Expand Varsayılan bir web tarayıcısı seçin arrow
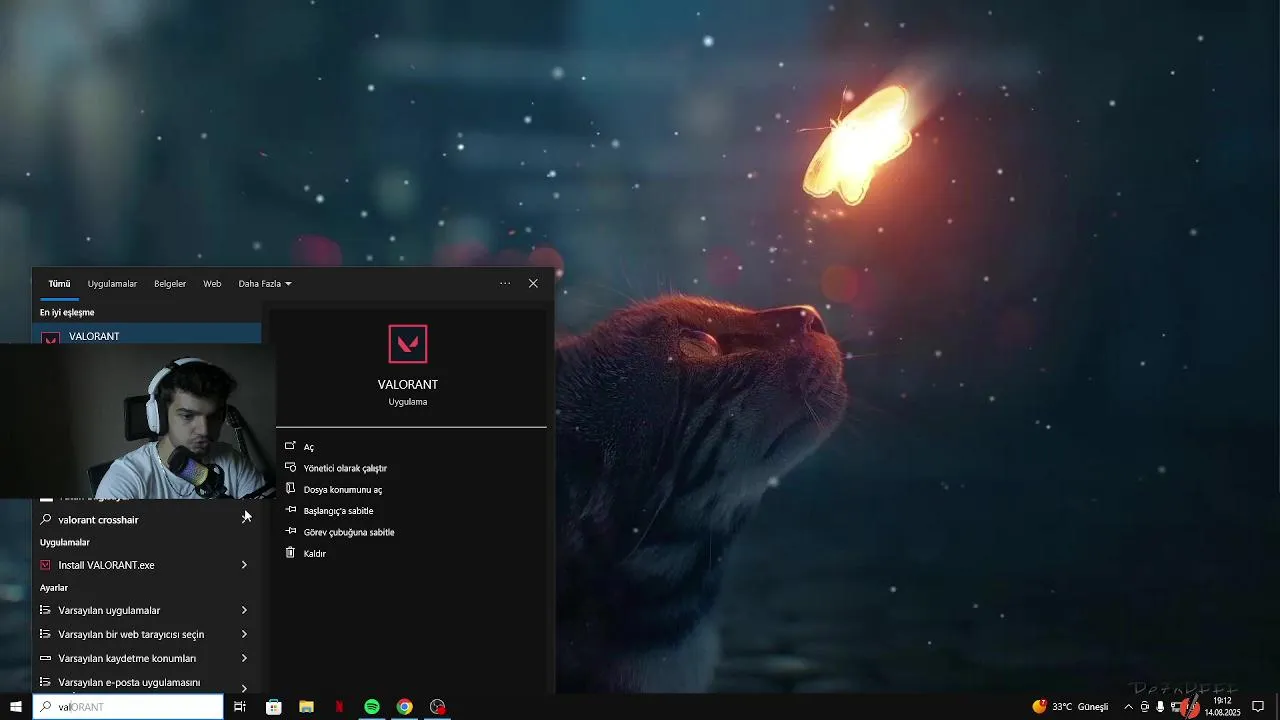The image size is (1280, 720). pos(244,634)
